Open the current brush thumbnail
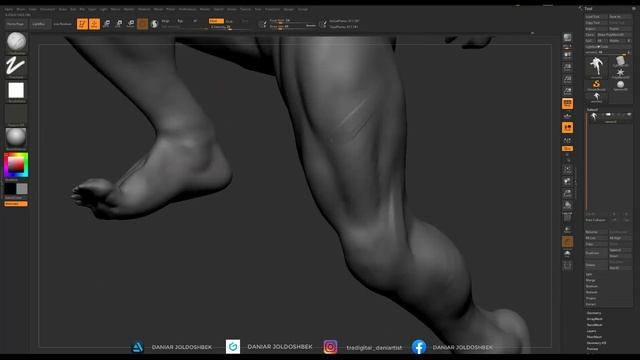This screenshot has width=640, height=360. click(16, 42)
